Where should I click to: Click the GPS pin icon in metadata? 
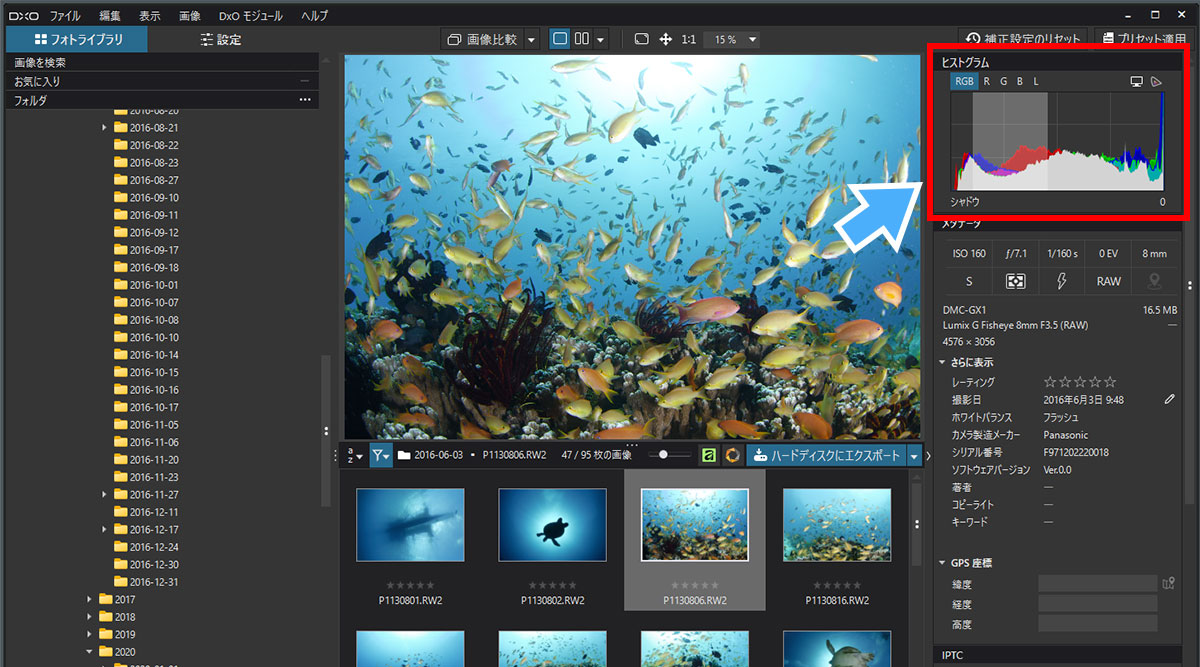click(1156, 281)
